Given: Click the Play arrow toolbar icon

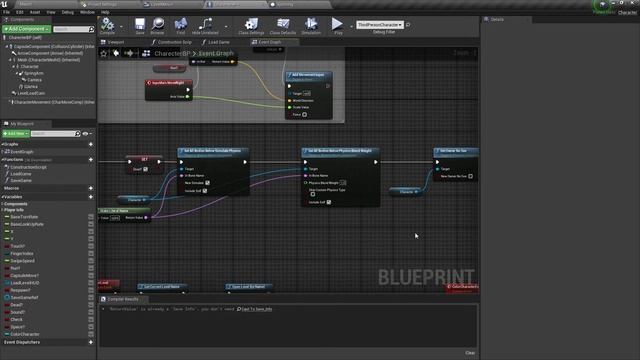Looking at the screenshot, I should click(x=337, y=24).
